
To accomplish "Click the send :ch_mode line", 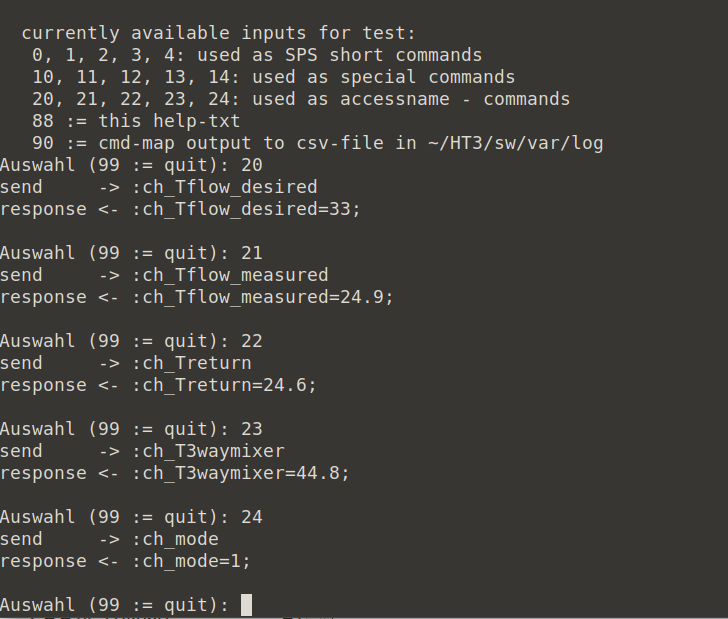I will pyautogui.click(x=109, y=539).
